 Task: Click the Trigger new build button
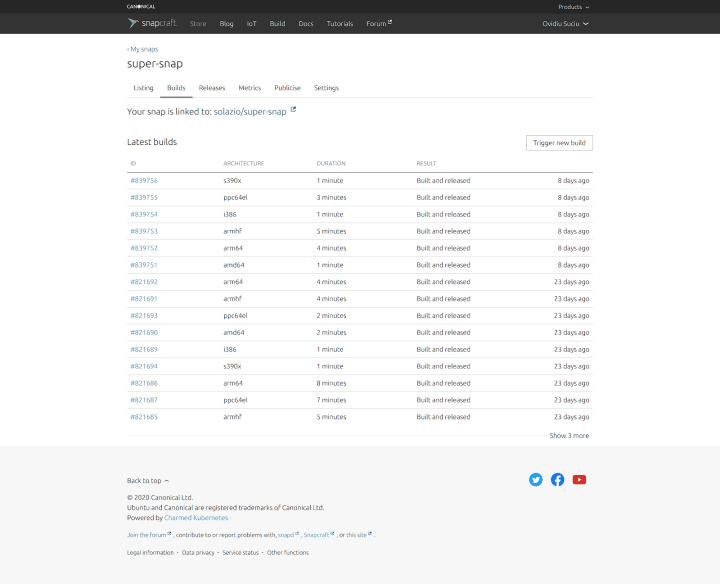point(559,143)
